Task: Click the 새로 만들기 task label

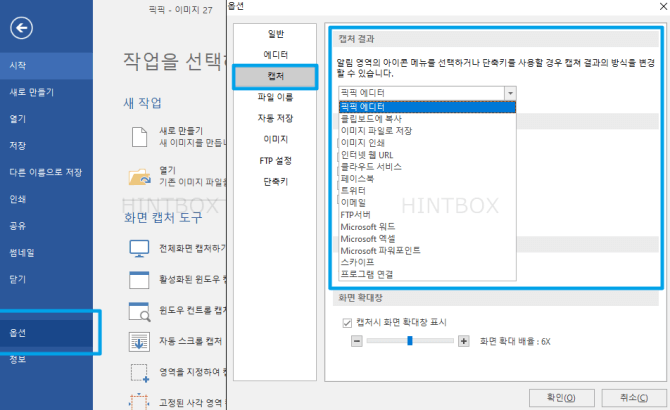Action: click(x=181, y=131)
